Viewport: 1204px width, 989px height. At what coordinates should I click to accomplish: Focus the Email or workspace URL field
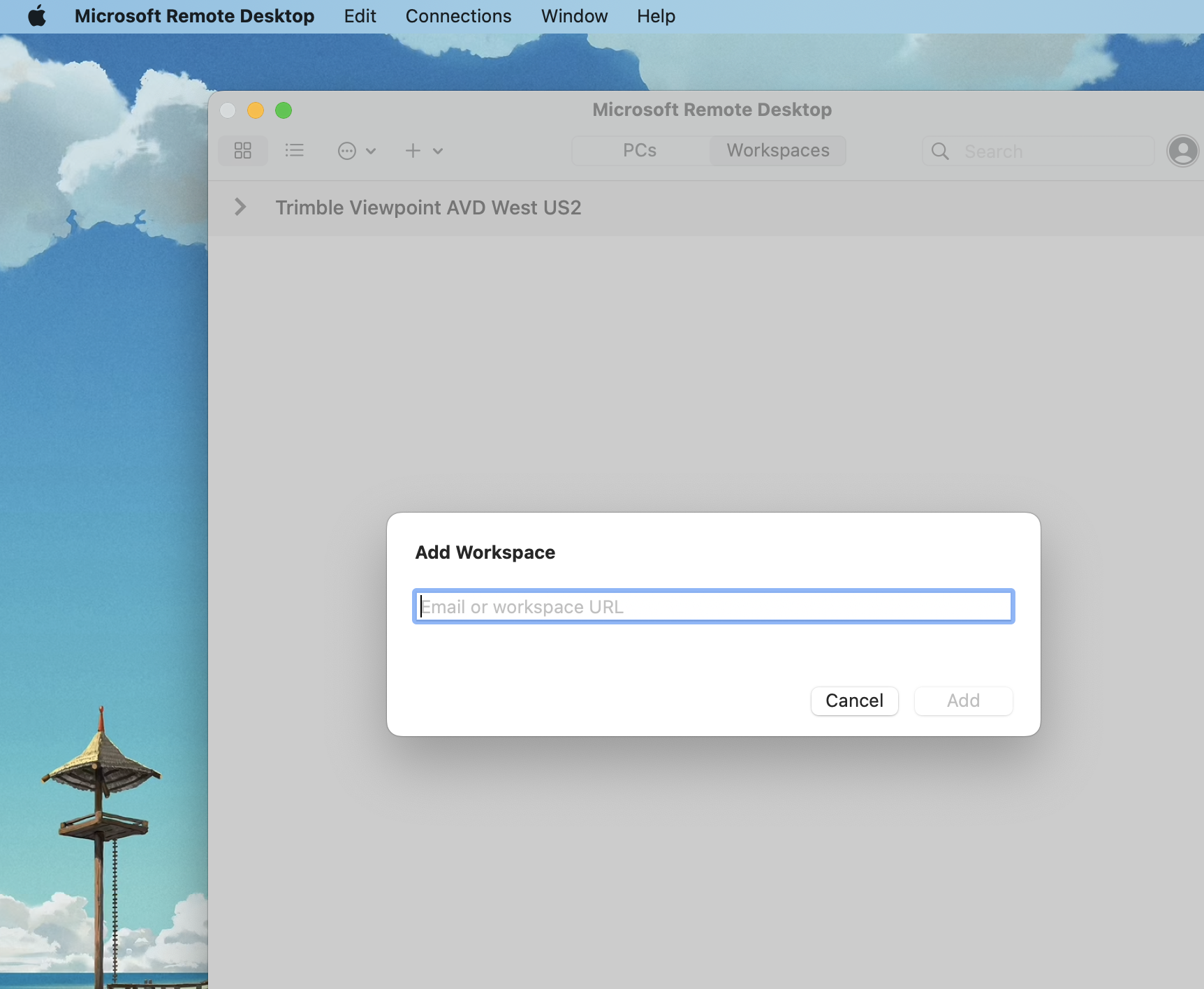pyautogui.click(x=713, y=606)
